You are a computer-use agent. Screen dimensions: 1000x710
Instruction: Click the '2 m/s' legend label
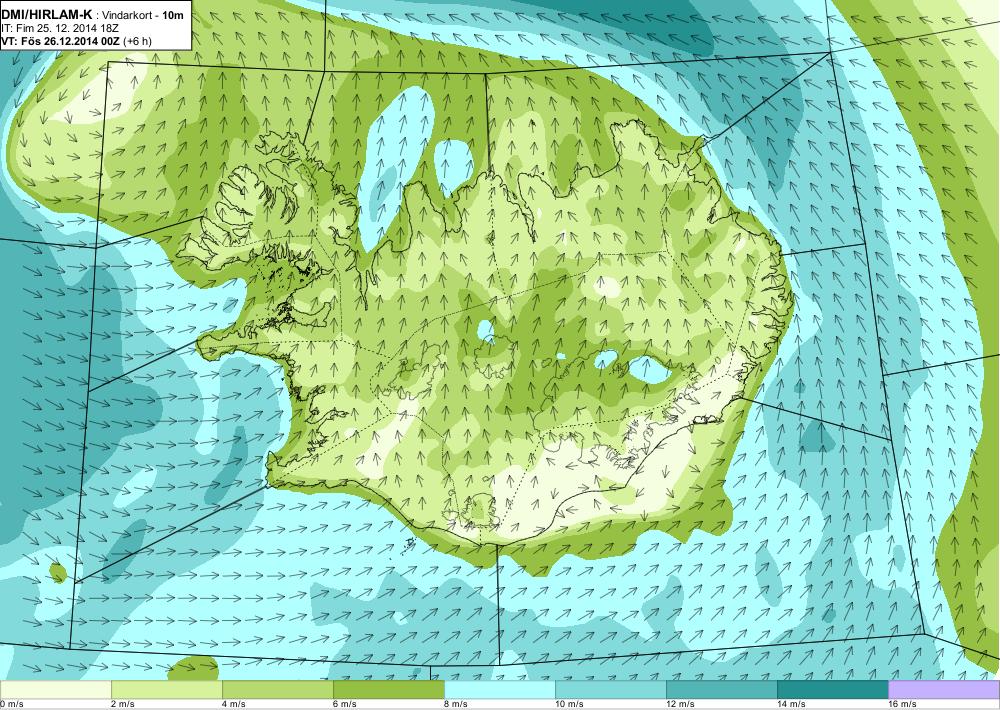click(123, 704)
